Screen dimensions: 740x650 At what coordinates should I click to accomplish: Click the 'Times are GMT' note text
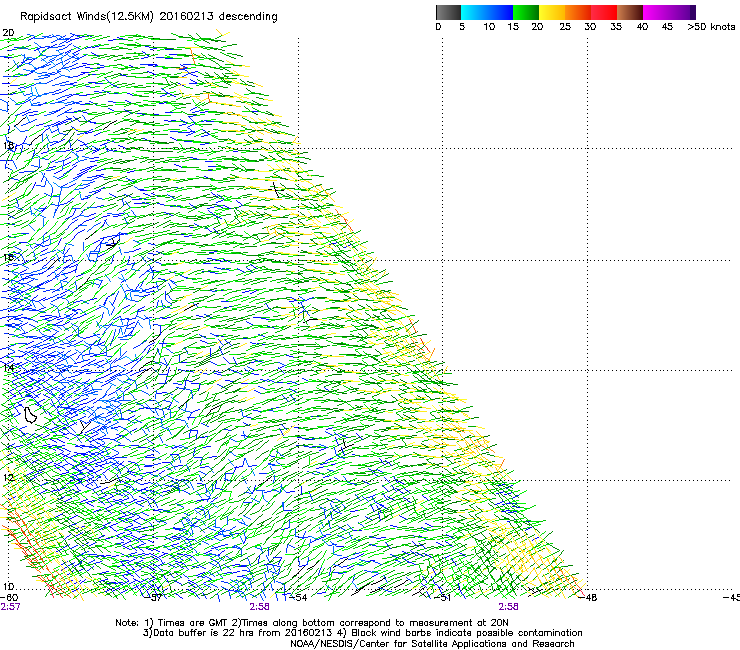tap(194, 623)
